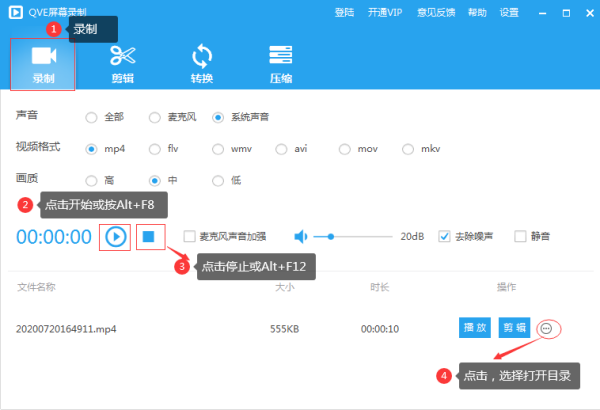Switch to the 转换 convert tab
Viewport: 600px width, 410px height.
[202, 64]
